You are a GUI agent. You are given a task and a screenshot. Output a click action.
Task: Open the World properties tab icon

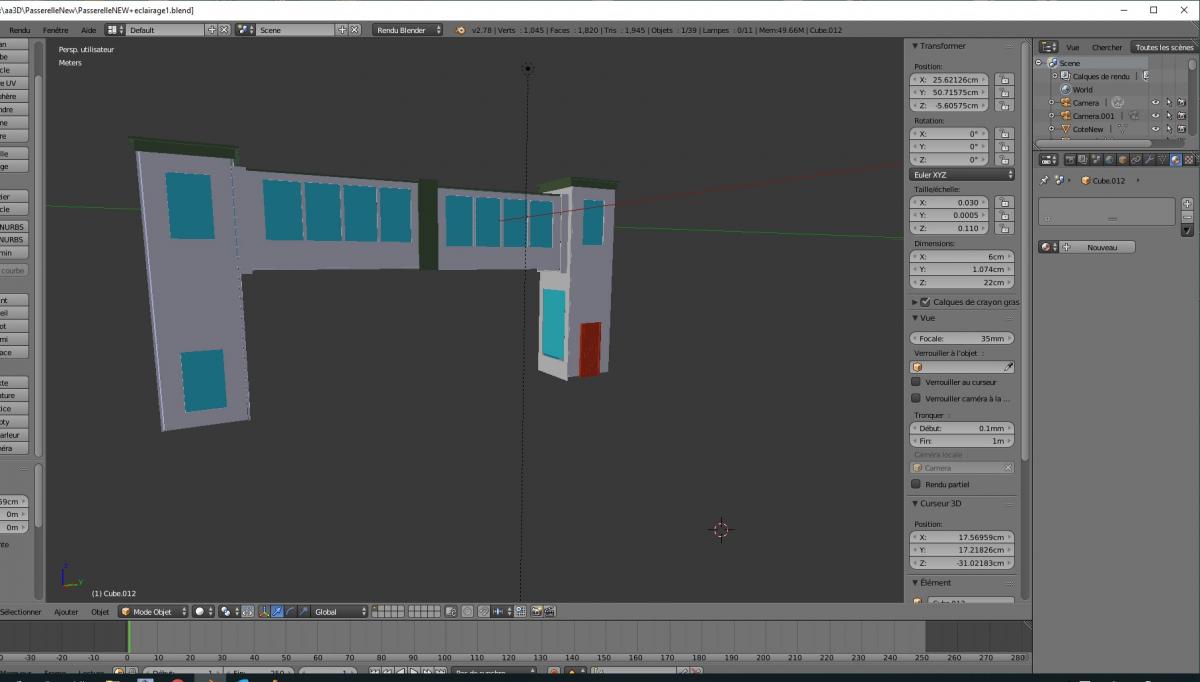pos(1110,160)
